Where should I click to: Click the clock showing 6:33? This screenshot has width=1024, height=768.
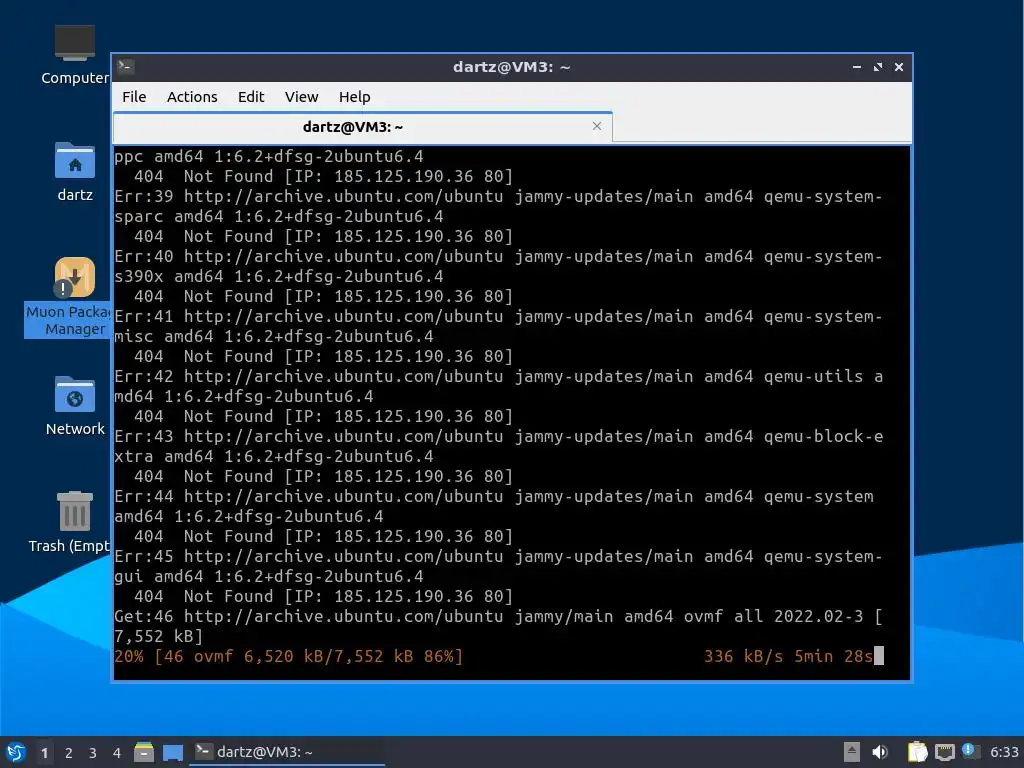1004,752
